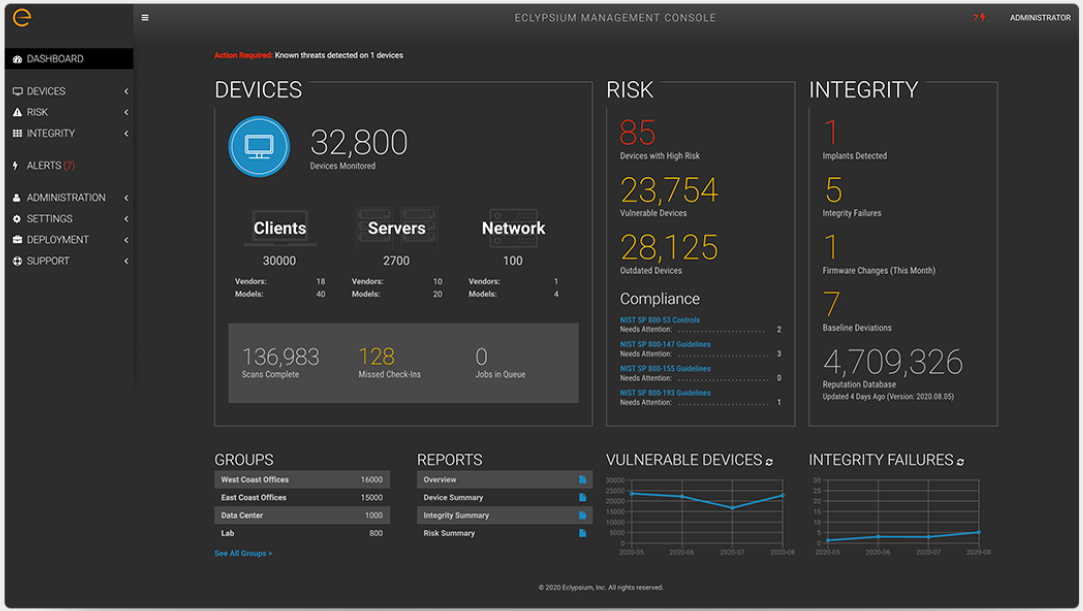Refresh the Integrity Failures chart

[x=961, y=462]
